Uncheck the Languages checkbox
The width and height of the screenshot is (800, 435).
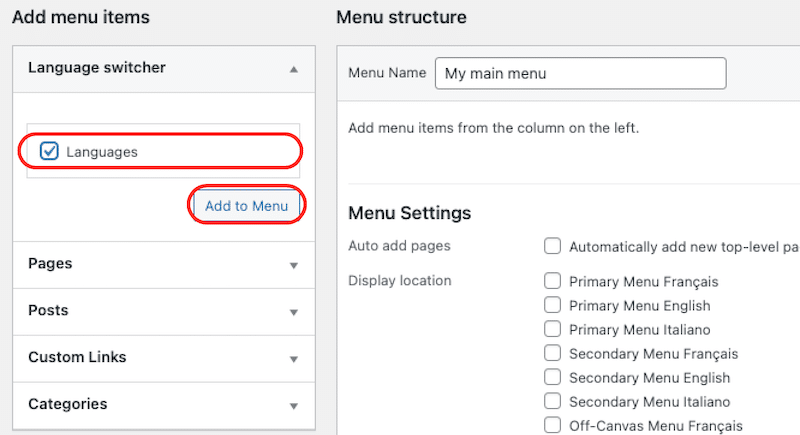point(49,151)
